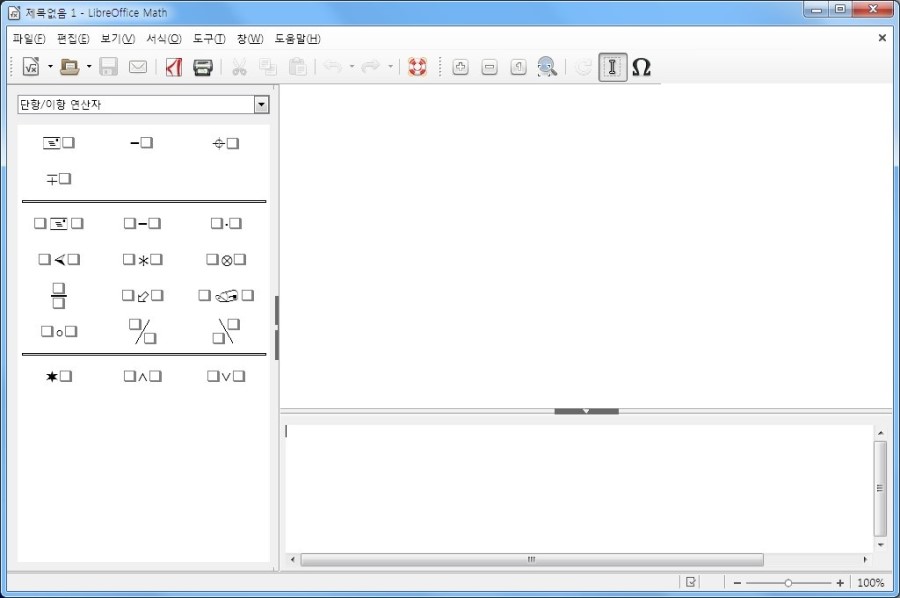
Task: Insert plus-minus sign element
Action: [226, 143]
